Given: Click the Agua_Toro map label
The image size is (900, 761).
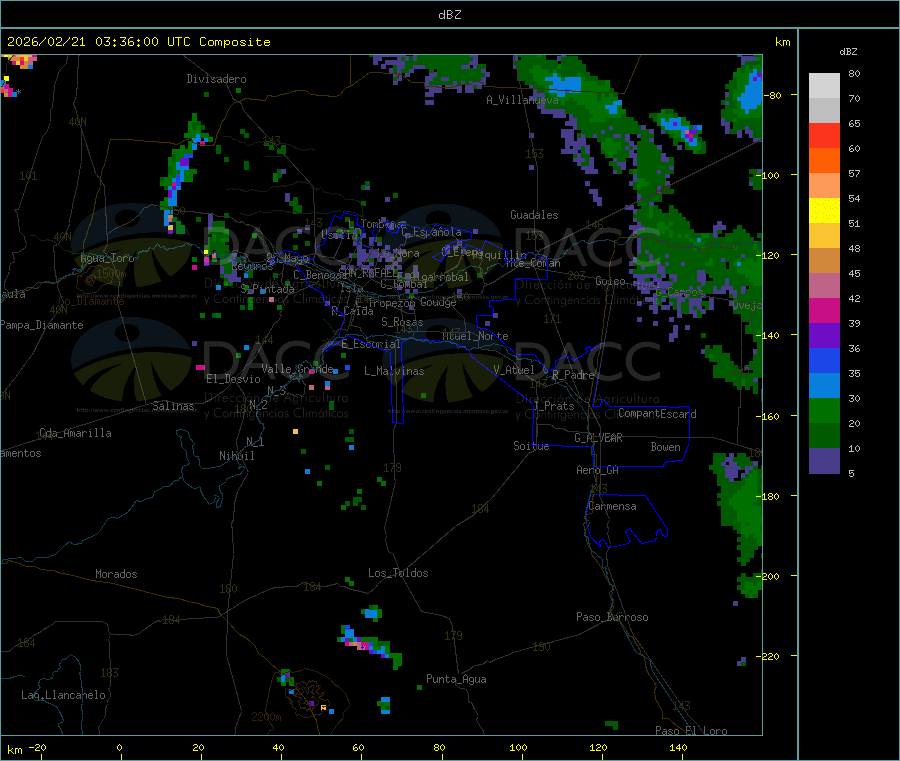Looking at the screenshot, I should [107, 258].
